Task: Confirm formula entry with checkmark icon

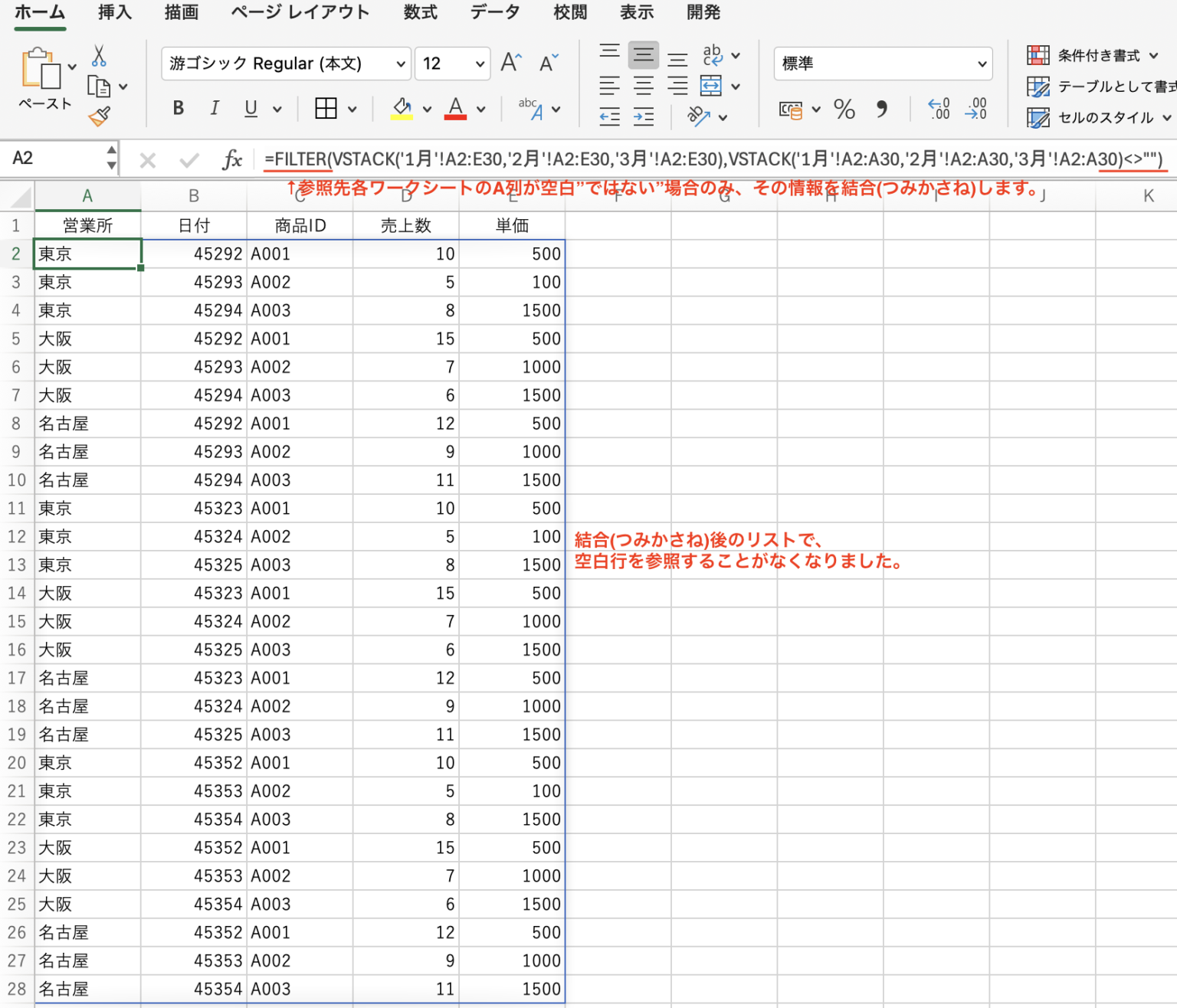Action: click(189, 160)
